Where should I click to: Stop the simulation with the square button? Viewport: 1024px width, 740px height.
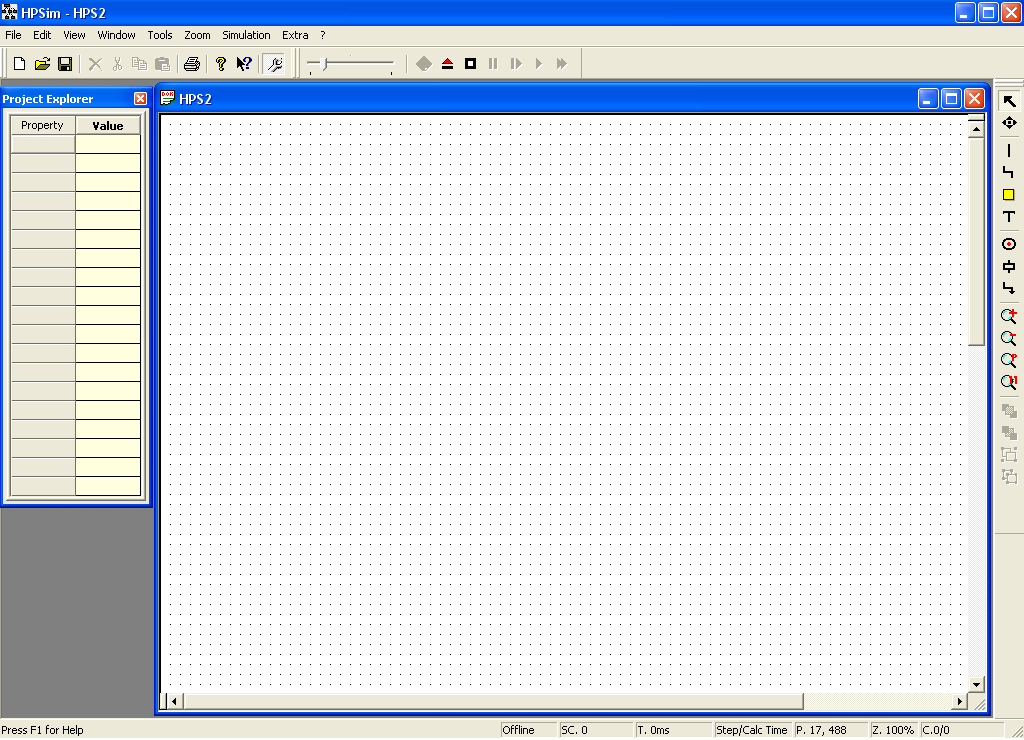click(470, 63)
